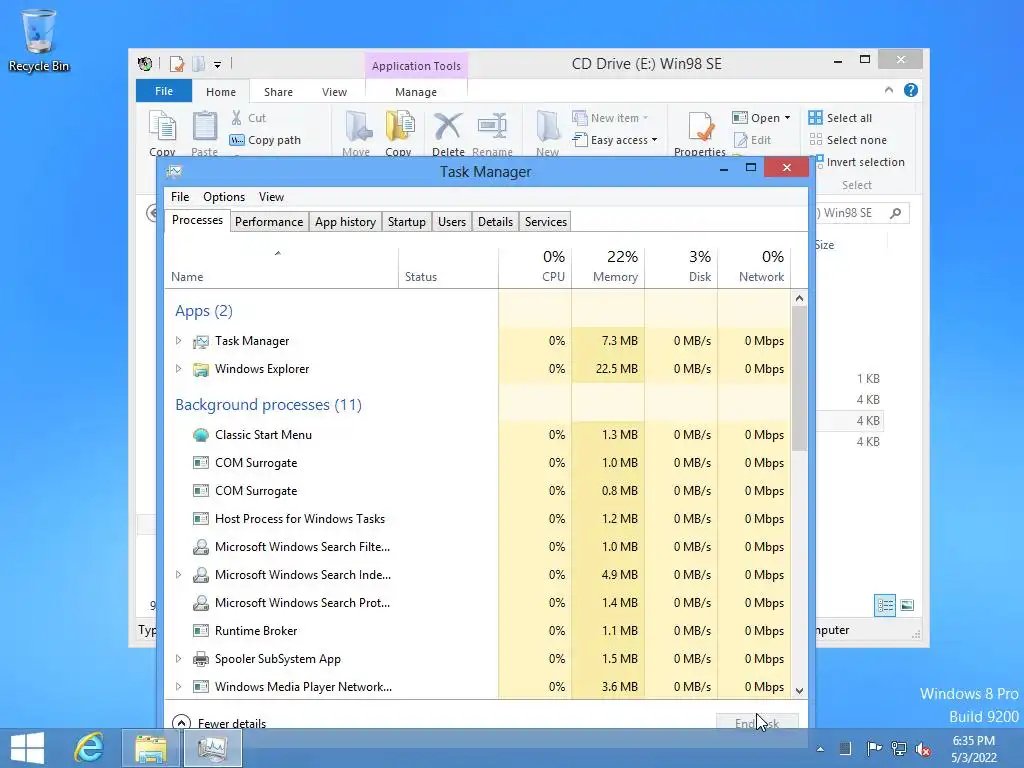1024x768 pixels.
Task: Click the Task Manager app row icon
Action: (x=200, y=342)
